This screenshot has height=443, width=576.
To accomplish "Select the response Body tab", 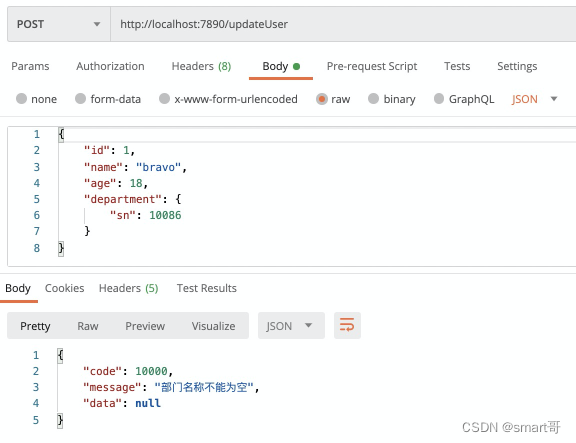I will [18, 288].
